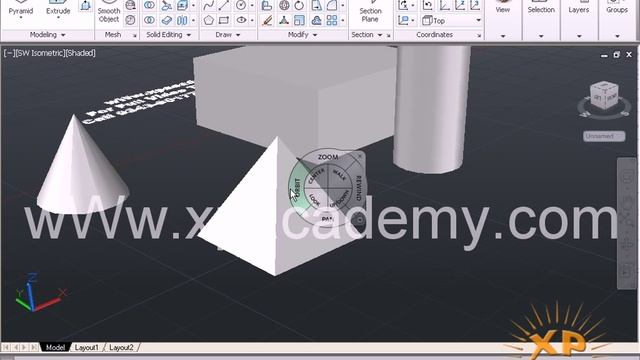This screenshot has height=360, width=640.
Task: Open the Groups panel dropdown arrow
Action: pos(617,36)
